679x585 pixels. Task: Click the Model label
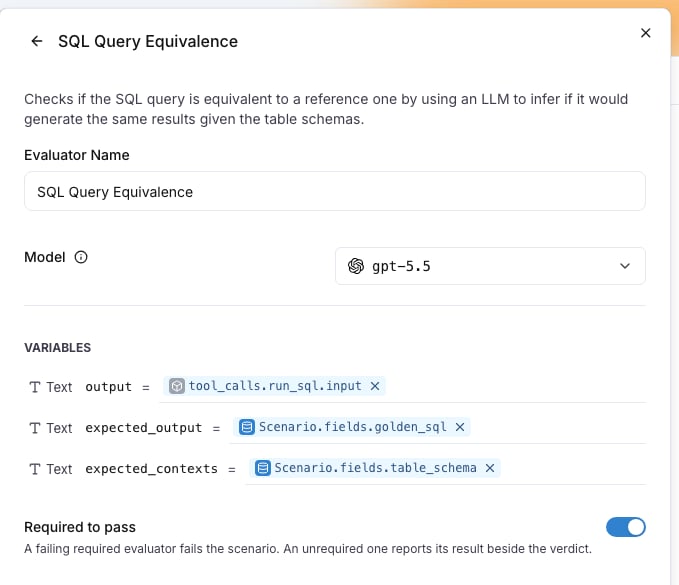(45, 257)
